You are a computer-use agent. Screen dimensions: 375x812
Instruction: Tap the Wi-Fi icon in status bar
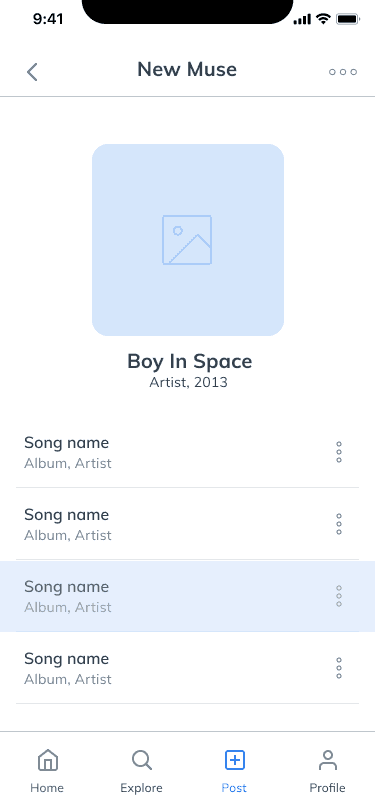pos(323,19)
